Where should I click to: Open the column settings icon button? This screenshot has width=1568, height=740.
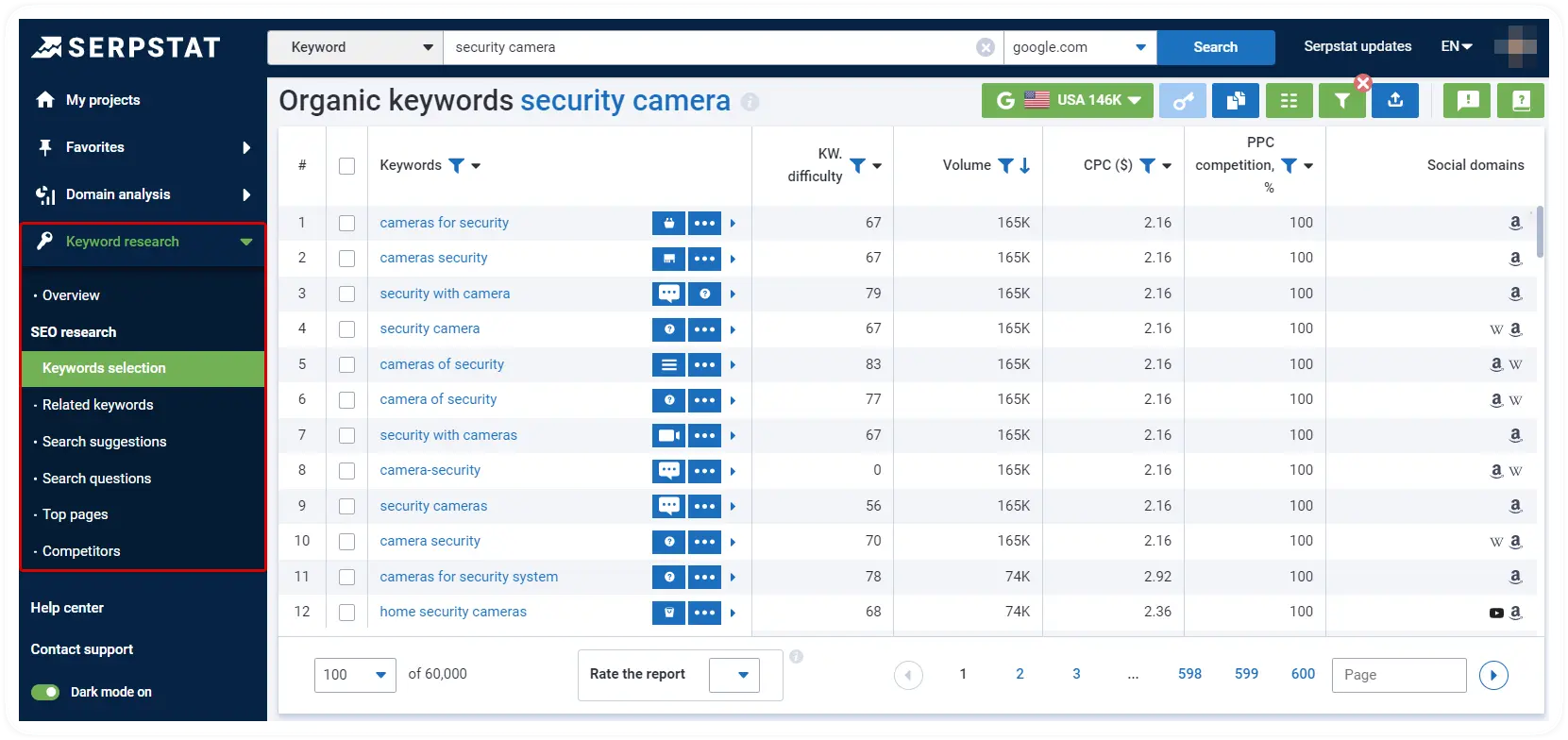coord(1289,100)
